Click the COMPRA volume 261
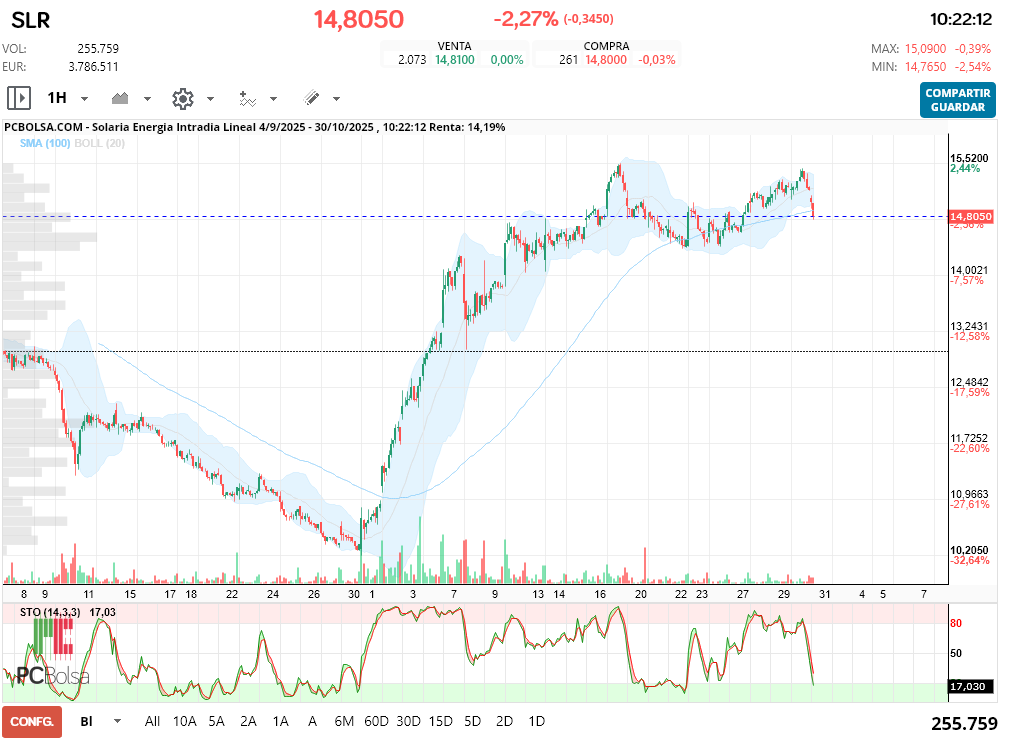This screenshot has height=743, width=1011. point(568,60)
